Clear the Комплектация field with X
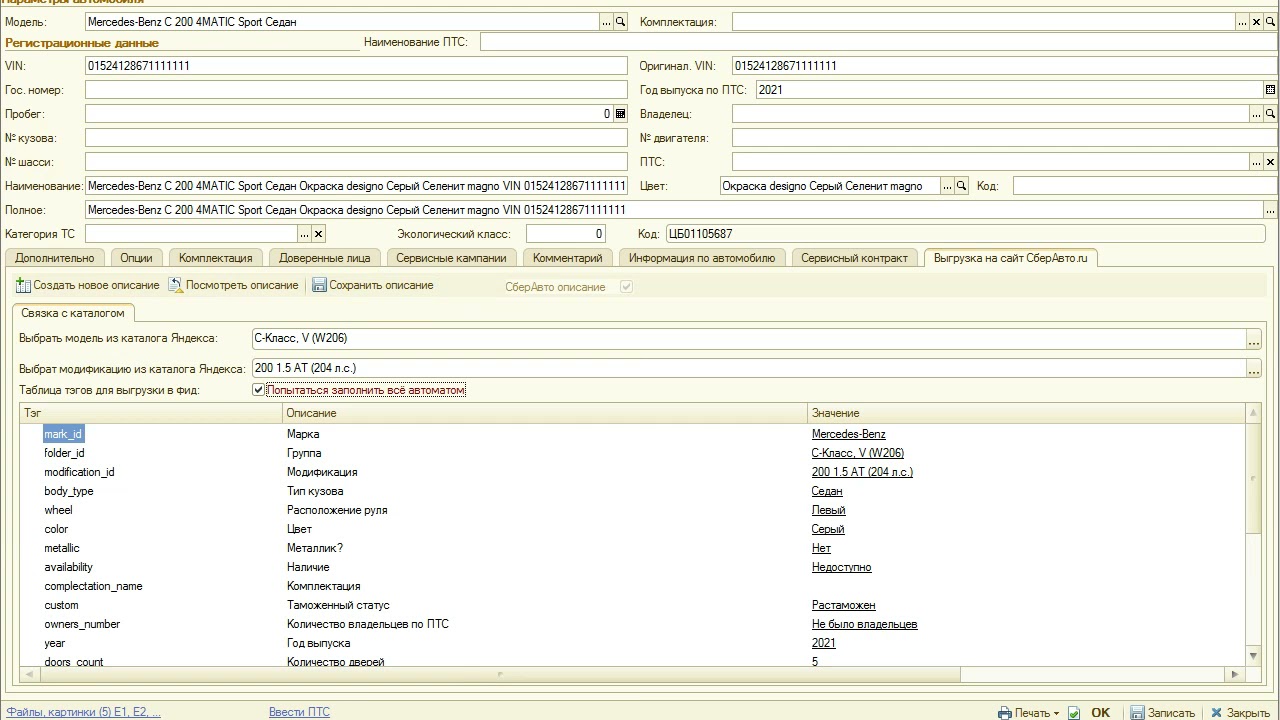The width and height of the screenshot is (1280, 720). point(1257,21)
